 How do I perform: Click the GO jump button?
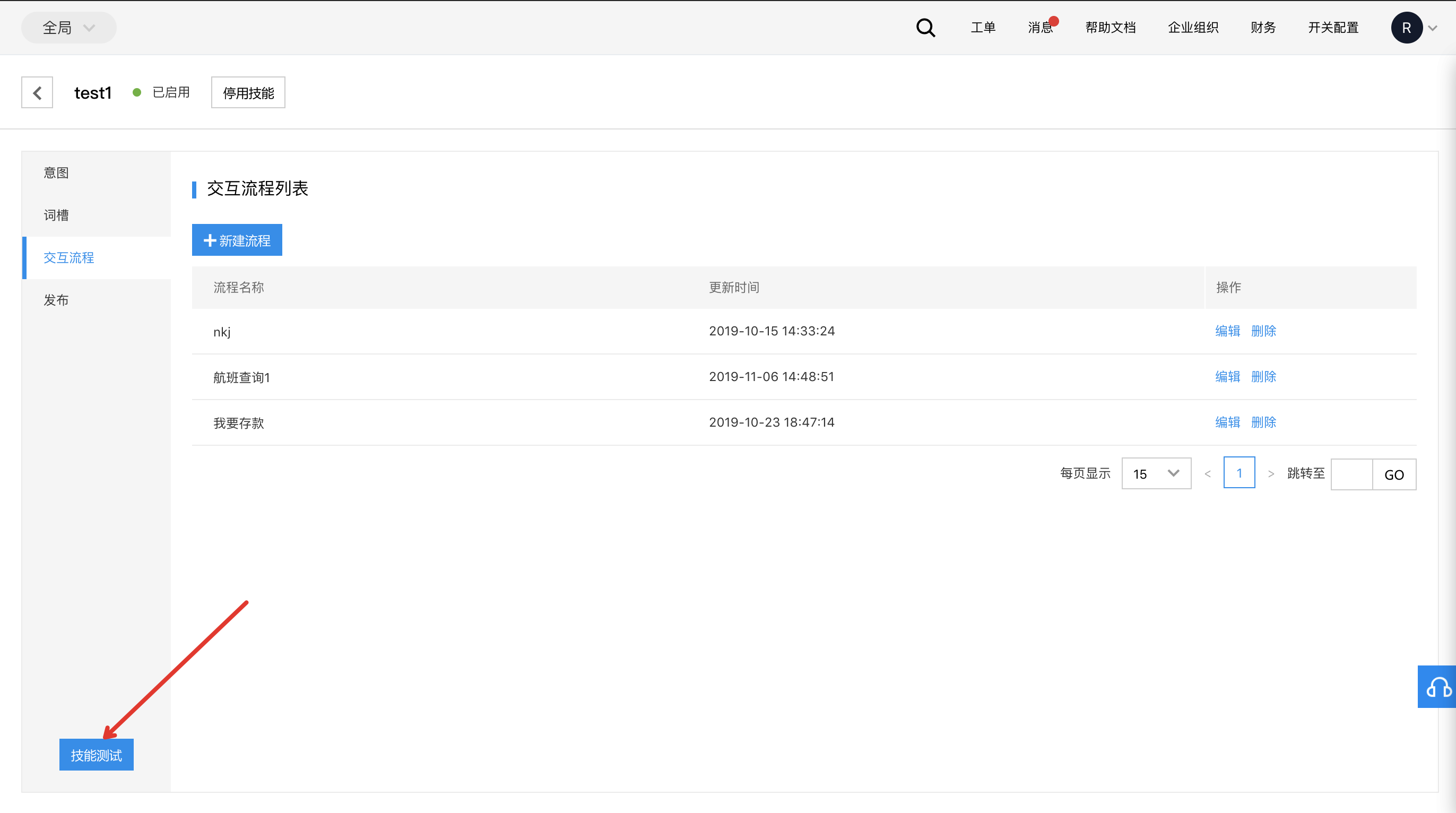tap(1394, 474)
